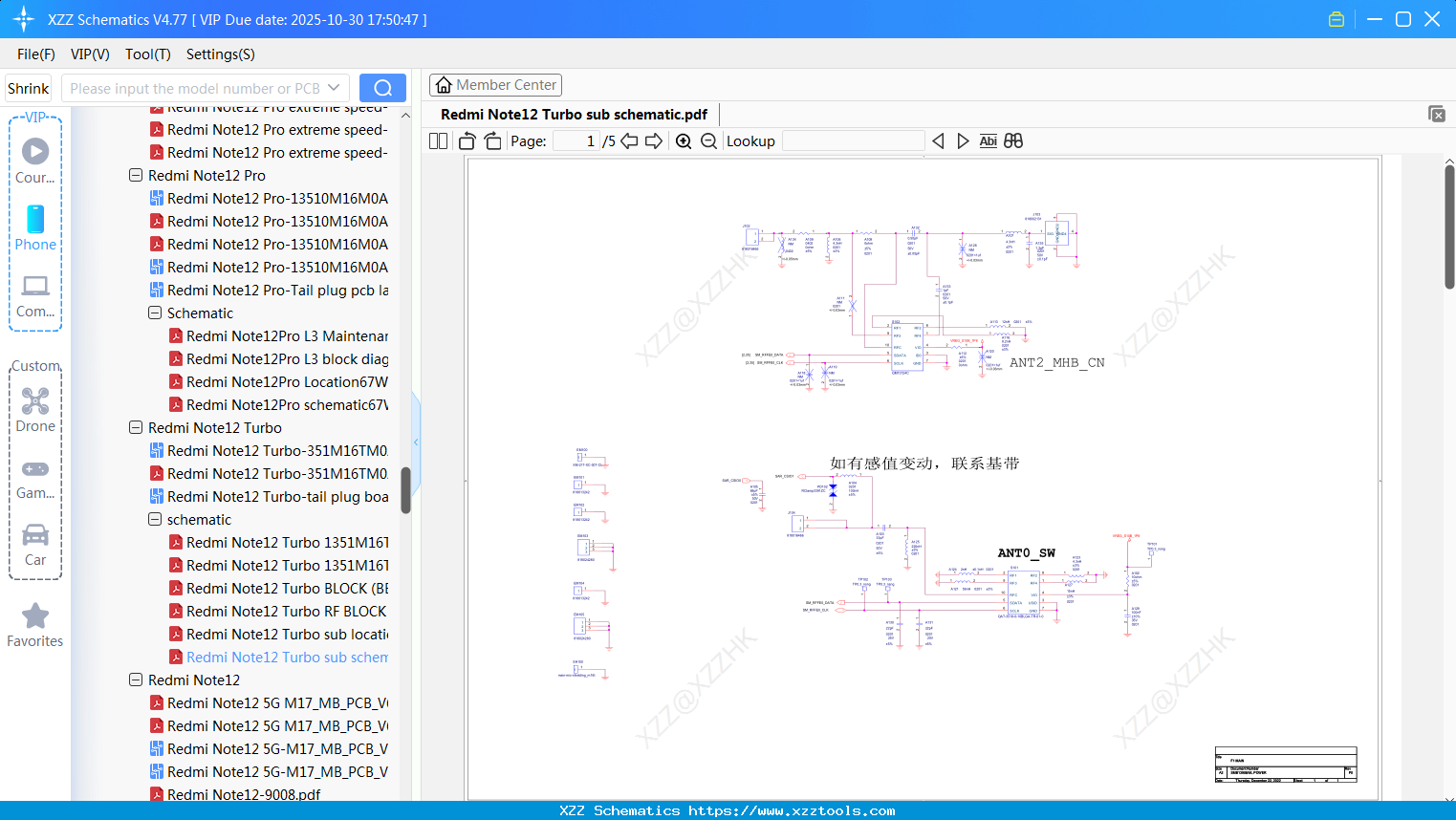Open the Drone category
1456x820 pixels.
click(35, 410)
